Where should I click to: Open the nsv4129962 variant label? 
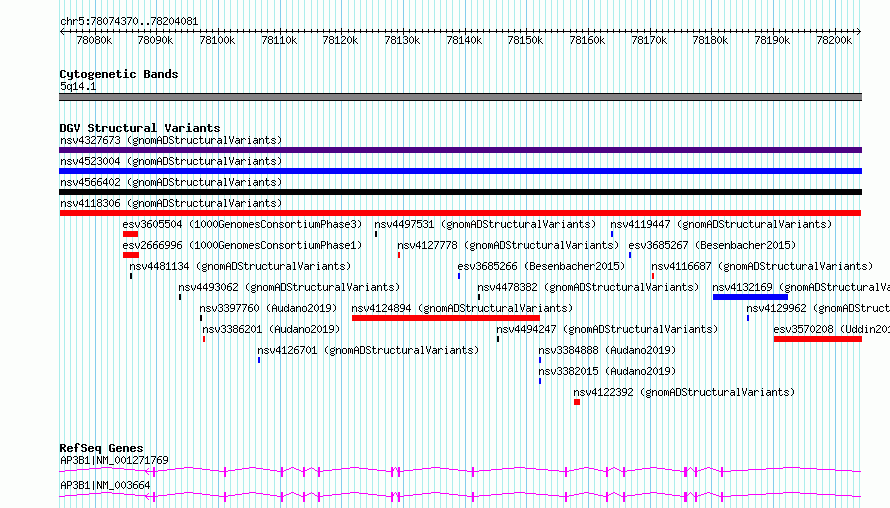coord(818,308)
